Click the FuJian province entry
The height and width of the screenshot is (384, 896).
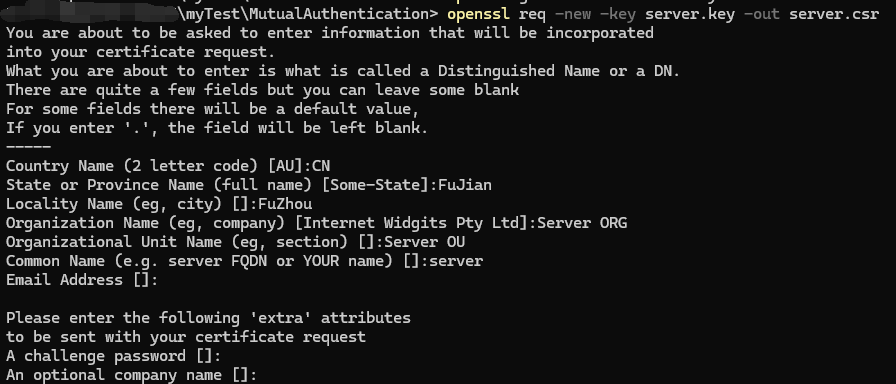465,185
